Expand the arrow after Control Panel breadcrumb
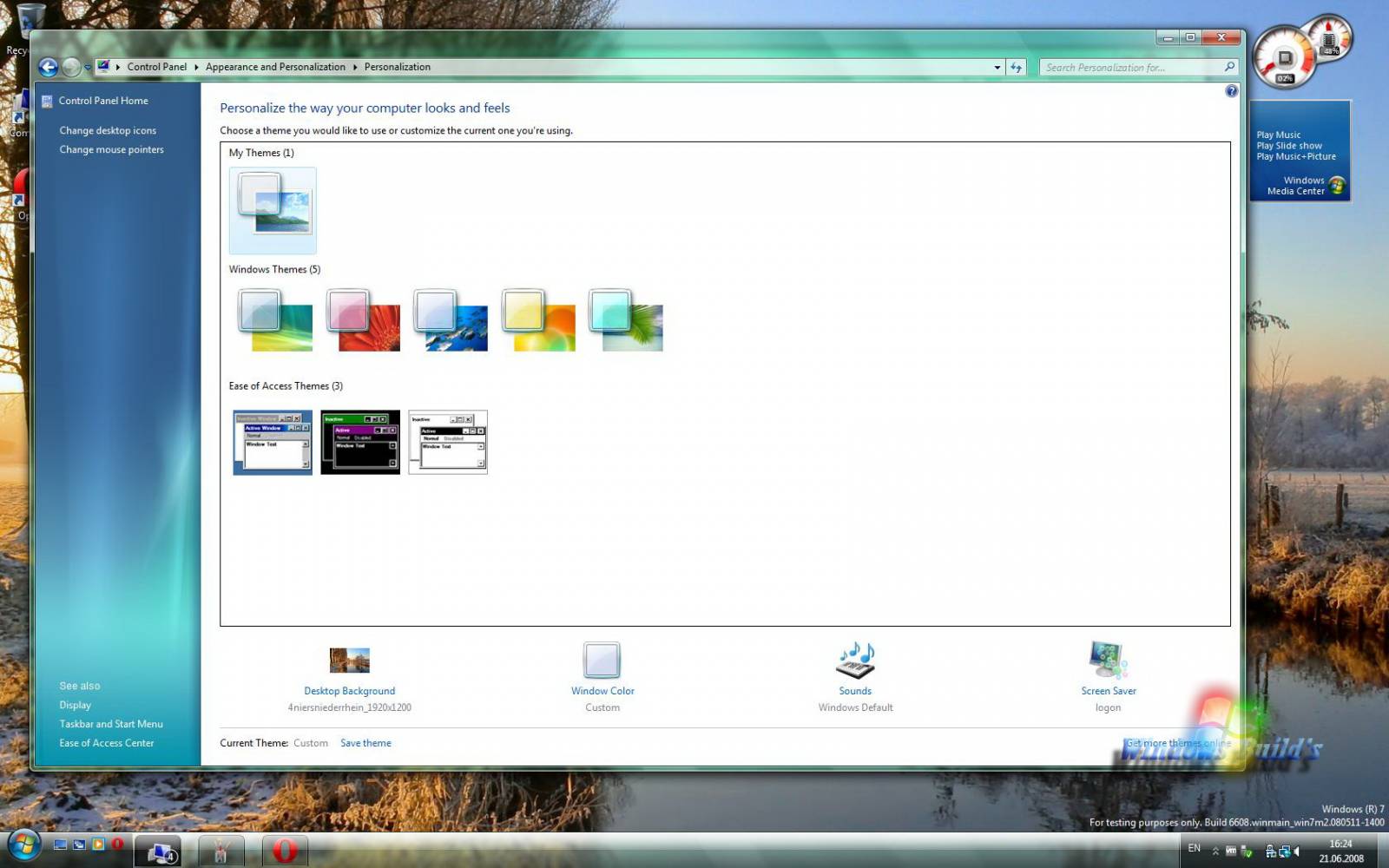This screenshot has width=1389, height=868. [196, 67]
